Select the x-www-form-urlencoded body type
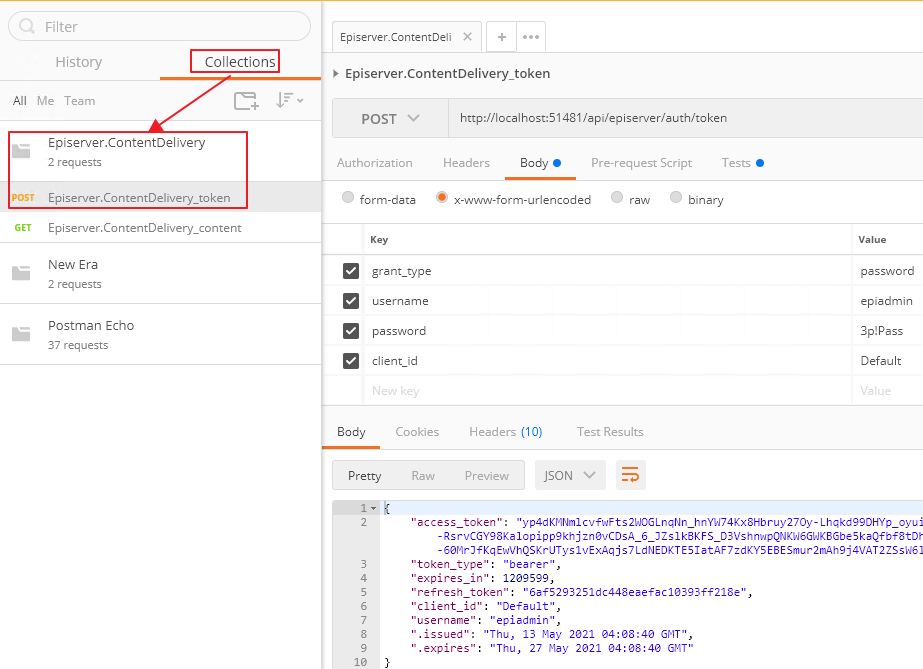 [441, 197]
